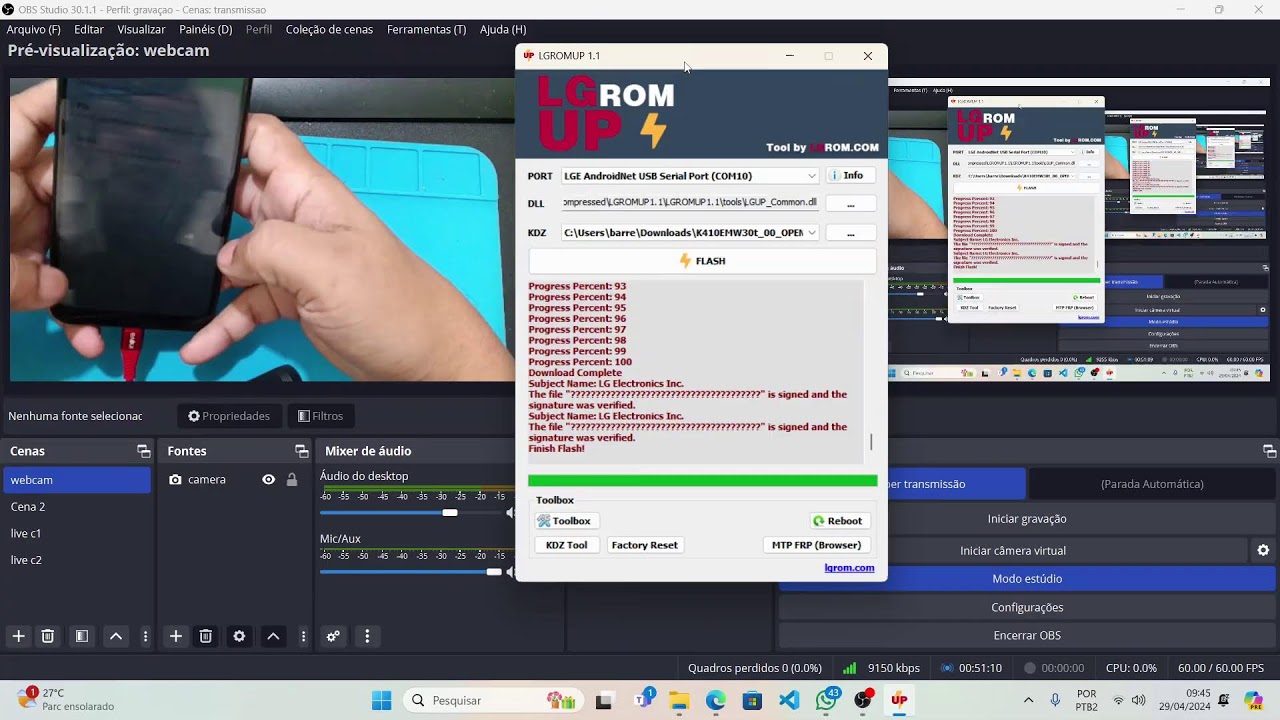The width and height of the screenshot is (1280, 720).
Task: Toggle lock on camera source
Action: tap(292, 480)
